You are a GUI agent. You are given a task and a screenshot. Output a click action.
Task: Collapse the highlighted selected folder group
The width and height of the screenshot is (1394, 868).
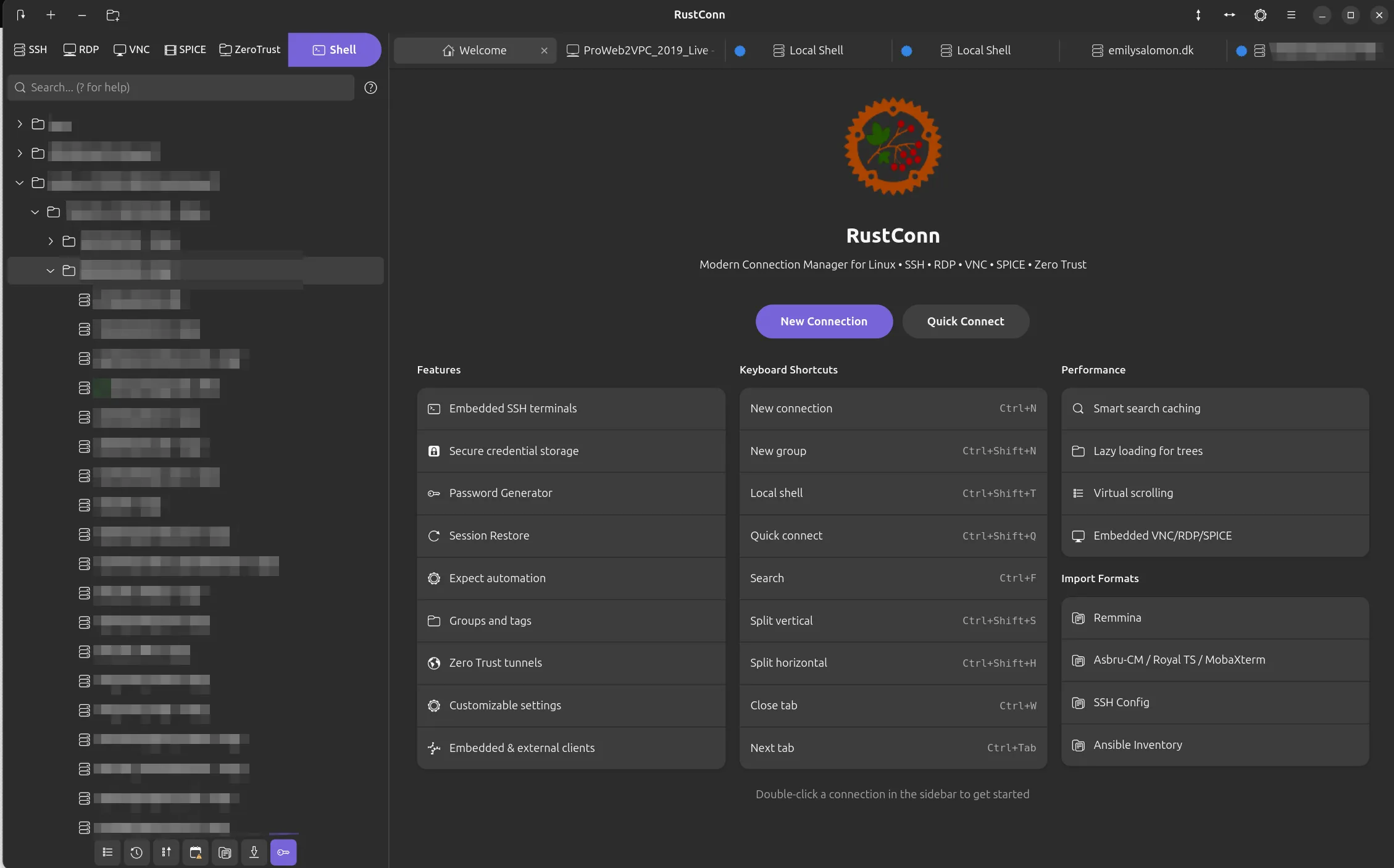click(51, 270)
